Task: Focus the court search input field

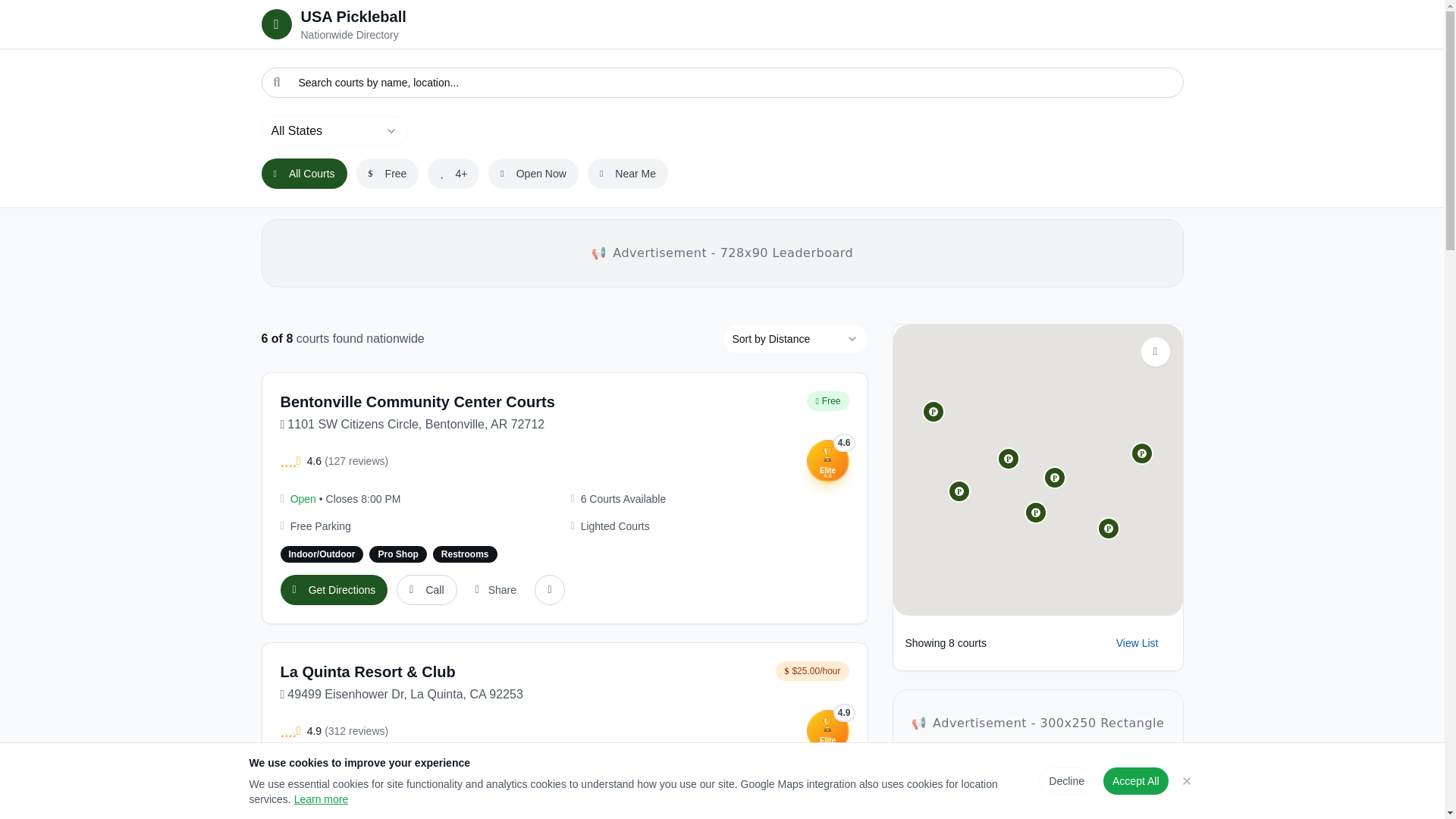Action: [x=722, y=83]
